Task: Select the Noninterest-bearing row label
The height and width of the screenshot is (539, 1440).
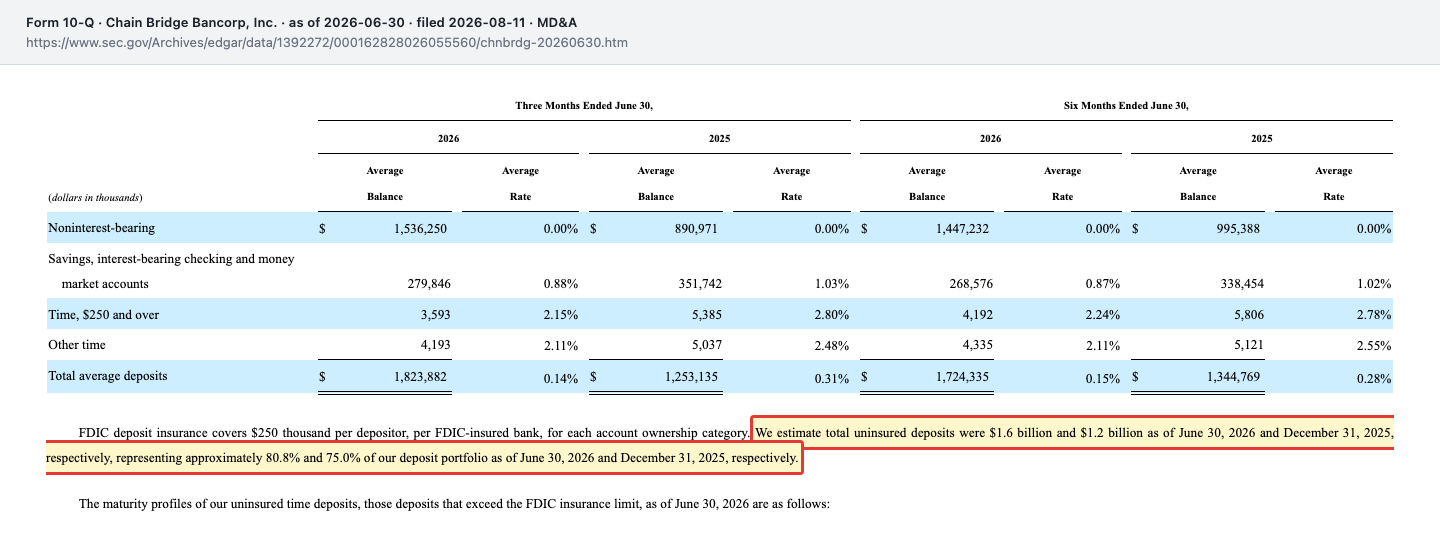Action: [101, 228]
